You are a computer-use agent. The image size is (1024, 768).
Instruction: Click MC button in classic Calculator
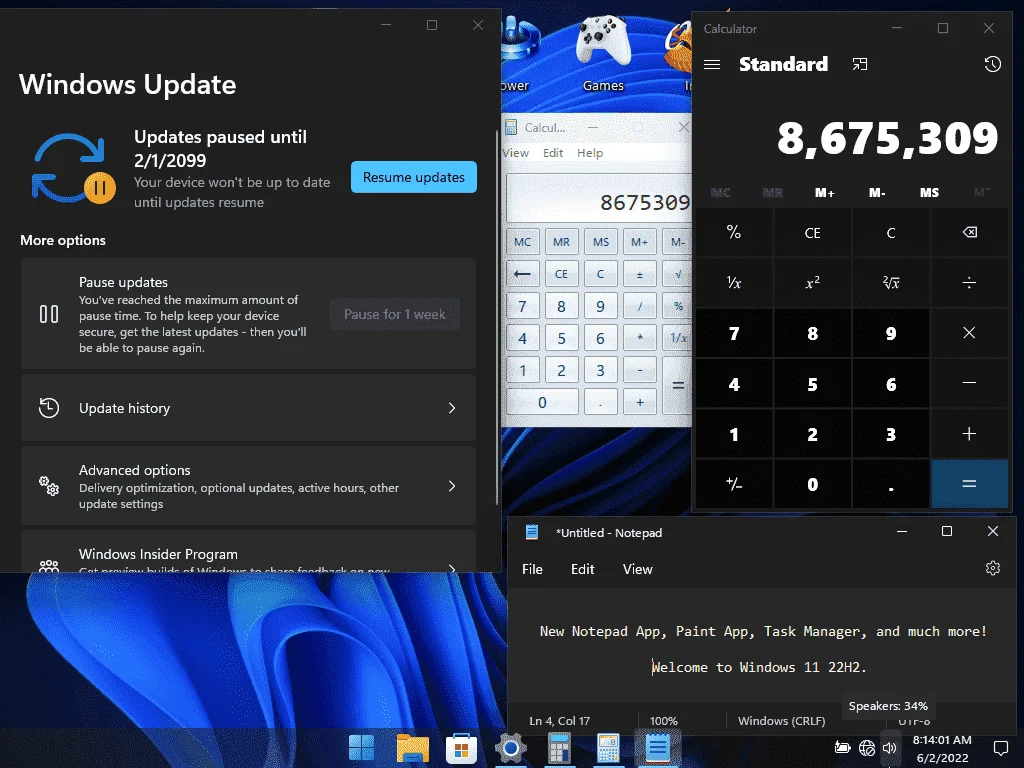pyautogui.click(x=522, y=242)
